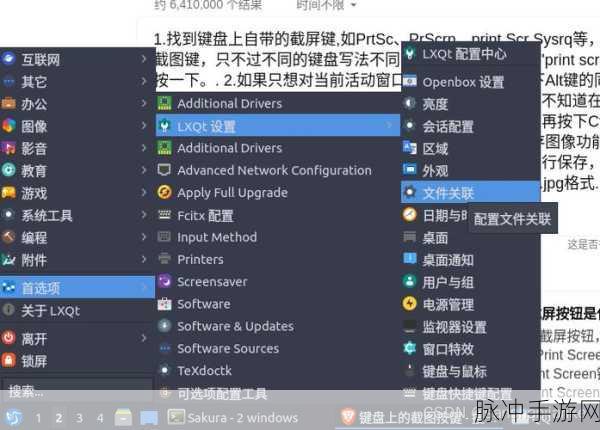The height and width of the screenshot is (430, 600).
Task: Click the 附件 (Accessories) category icon
Action: point(8,260)
